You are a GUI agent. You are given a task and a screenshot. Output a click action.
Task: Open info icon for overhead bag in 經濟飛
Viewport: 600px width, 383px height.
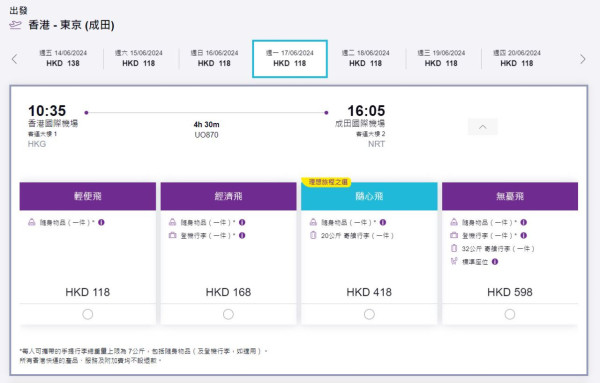(242, 235)
